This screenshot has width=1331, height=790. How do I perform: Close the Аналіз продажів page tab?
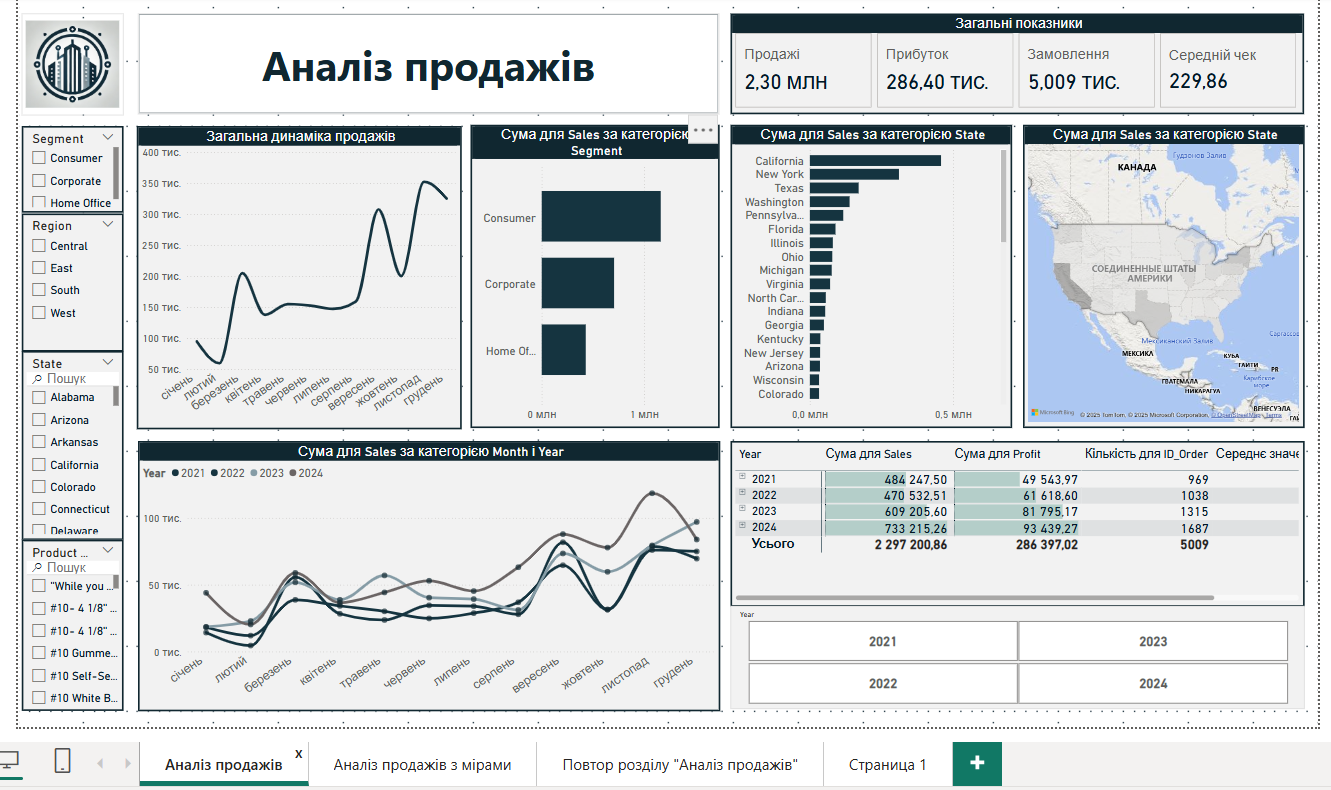pos(298,753)
